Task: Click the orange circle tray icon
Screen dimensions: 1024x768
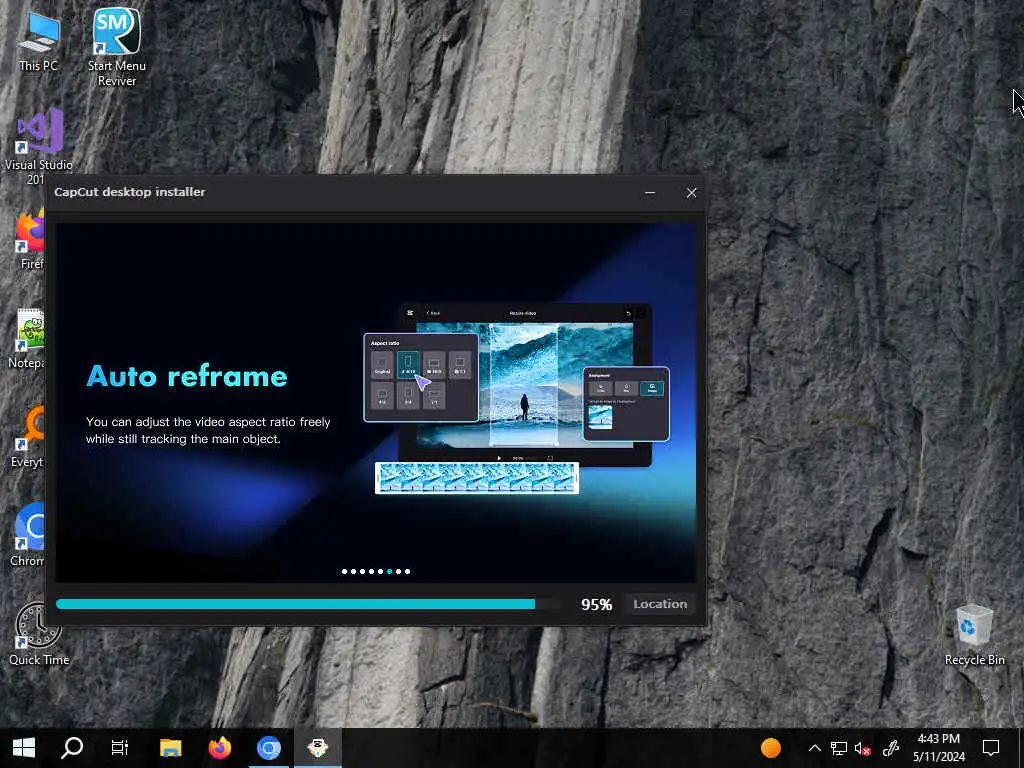Action: point(771,748)
